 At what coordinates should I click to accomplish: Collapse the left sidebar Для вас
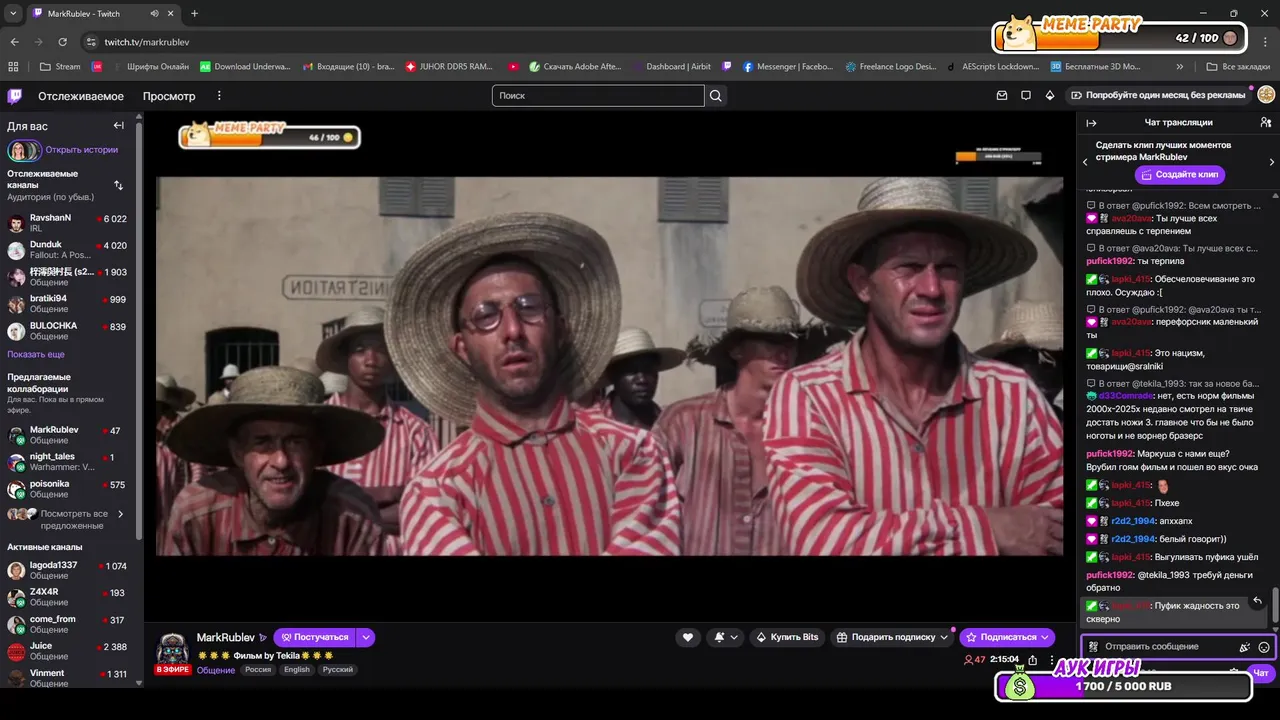[118, 126]
